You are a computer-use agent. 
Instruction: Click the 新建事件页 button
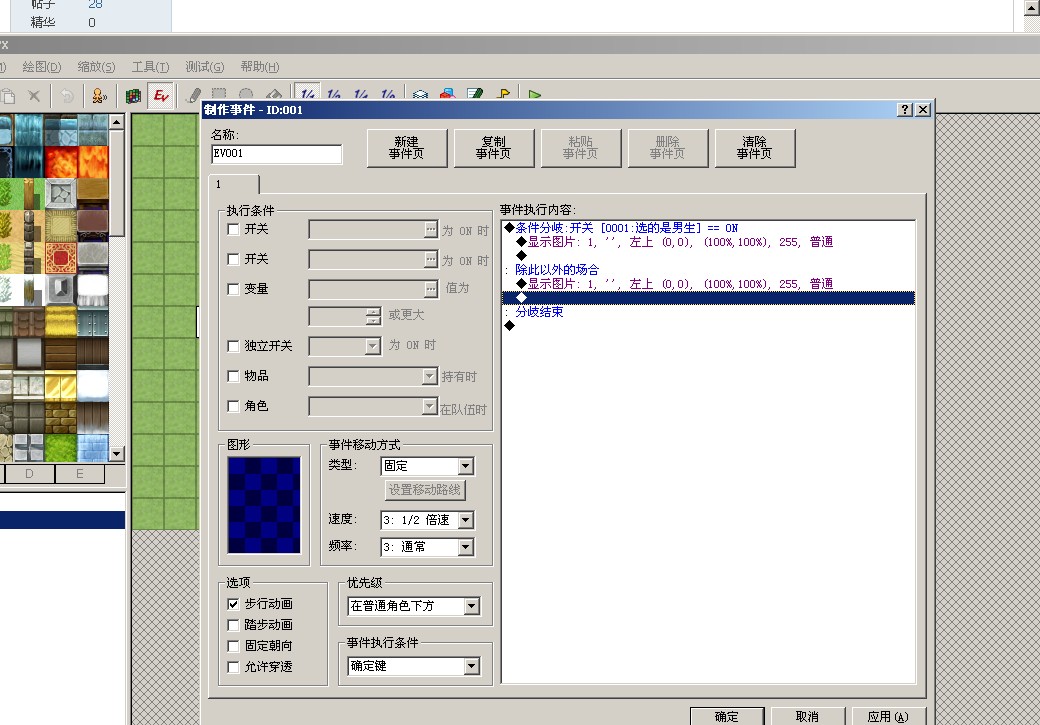(x=407, y=148)
